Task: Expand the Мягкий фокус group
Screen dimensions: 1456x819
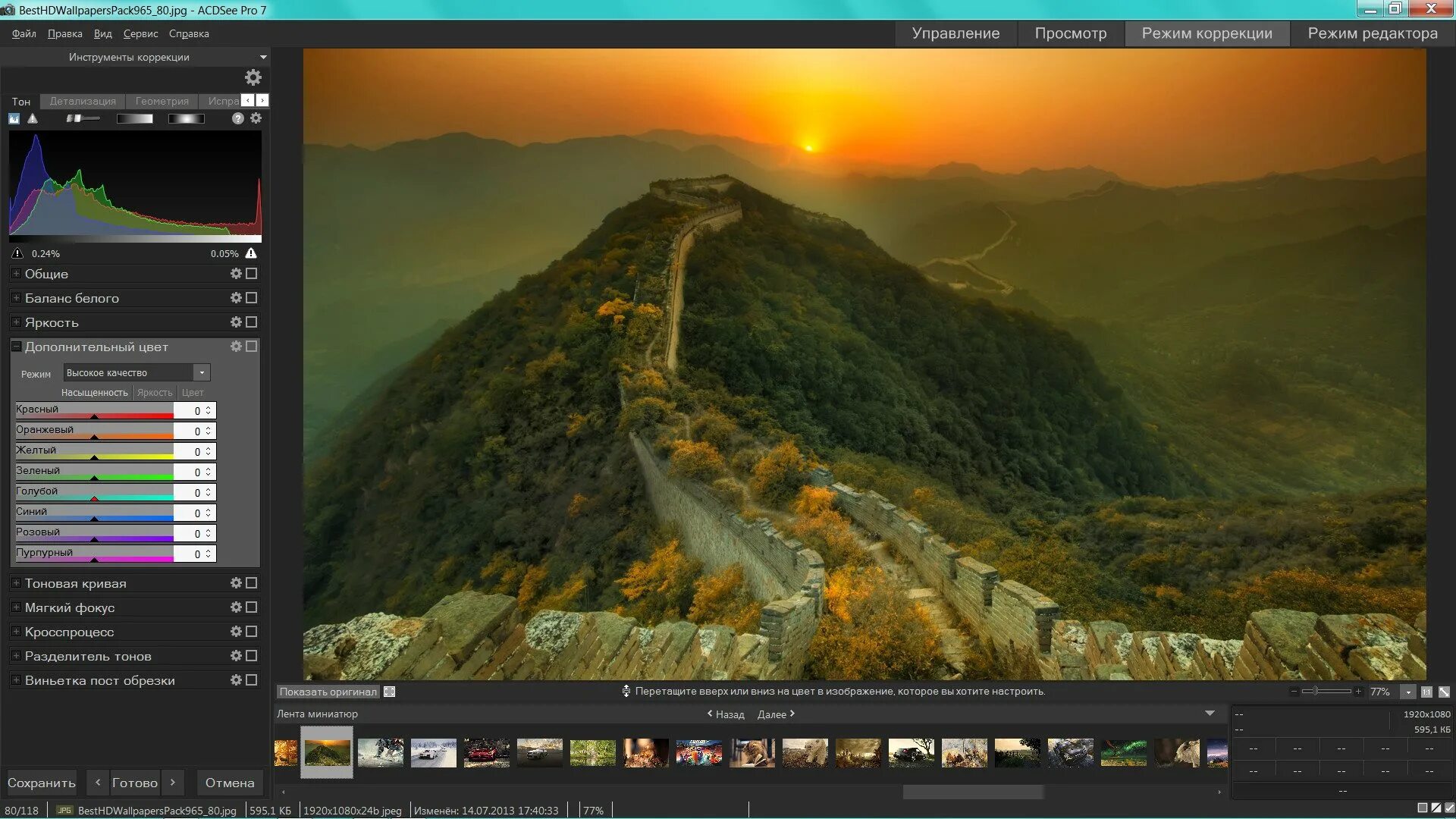Action: pos(16,607)
